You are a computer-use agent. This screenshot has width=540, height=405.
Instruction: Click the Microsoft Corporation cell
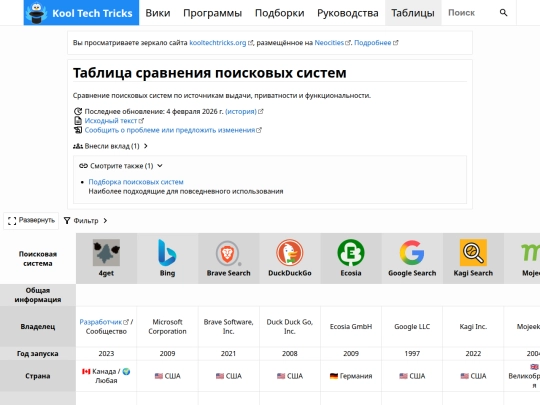[x=167, y=326]
